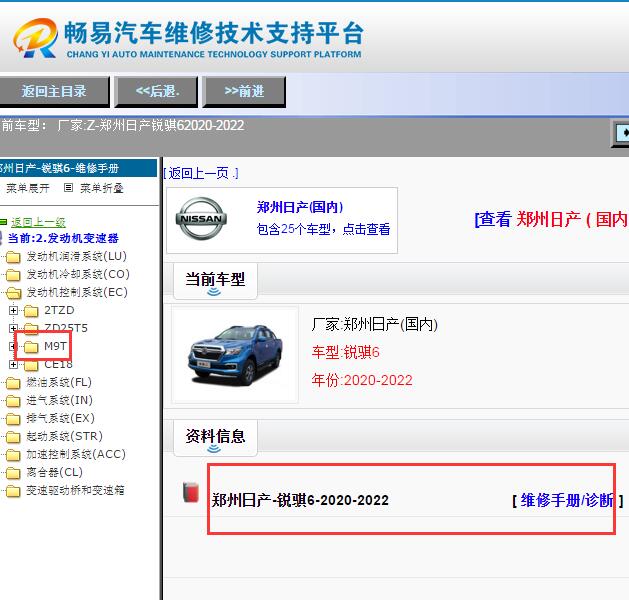
Task: Click the 年份:2020-2022 text
Action: (x=362, y=380)
